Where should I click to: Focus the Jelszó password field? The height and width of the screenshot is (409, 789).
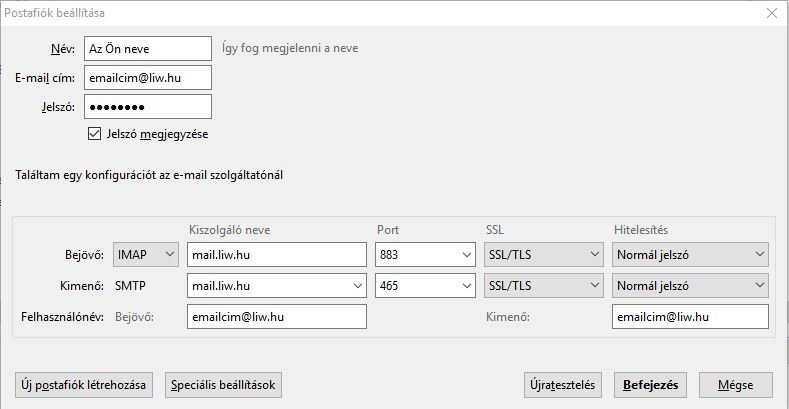coord(148,106)
